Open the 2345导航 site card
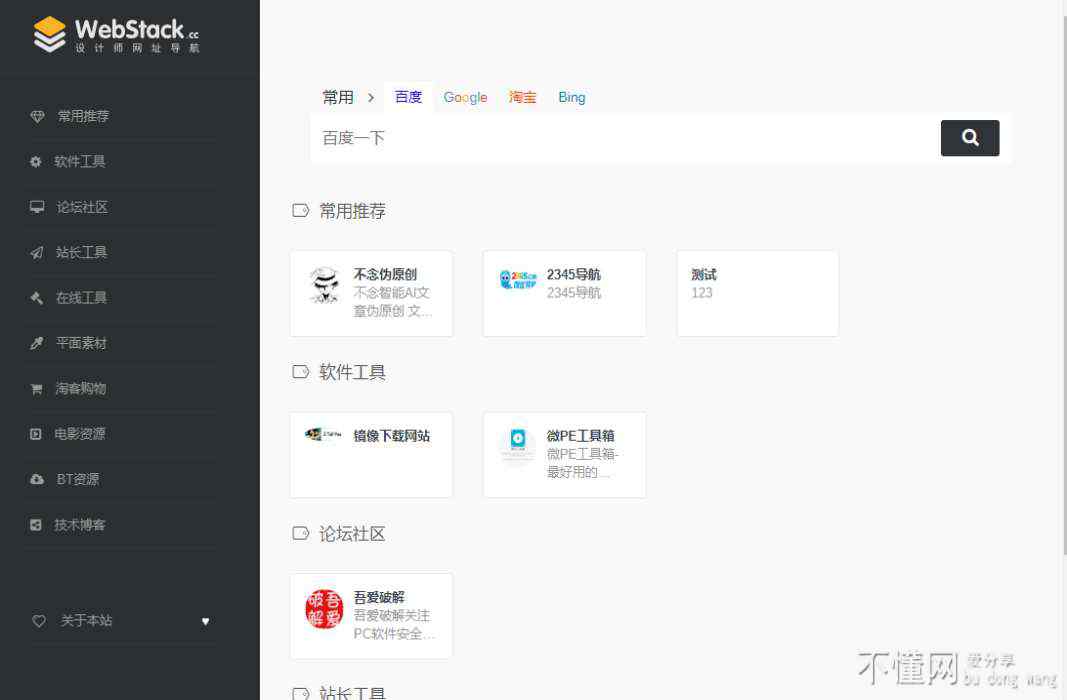Screen dimensions: 1067x700 tap(564, 293)
